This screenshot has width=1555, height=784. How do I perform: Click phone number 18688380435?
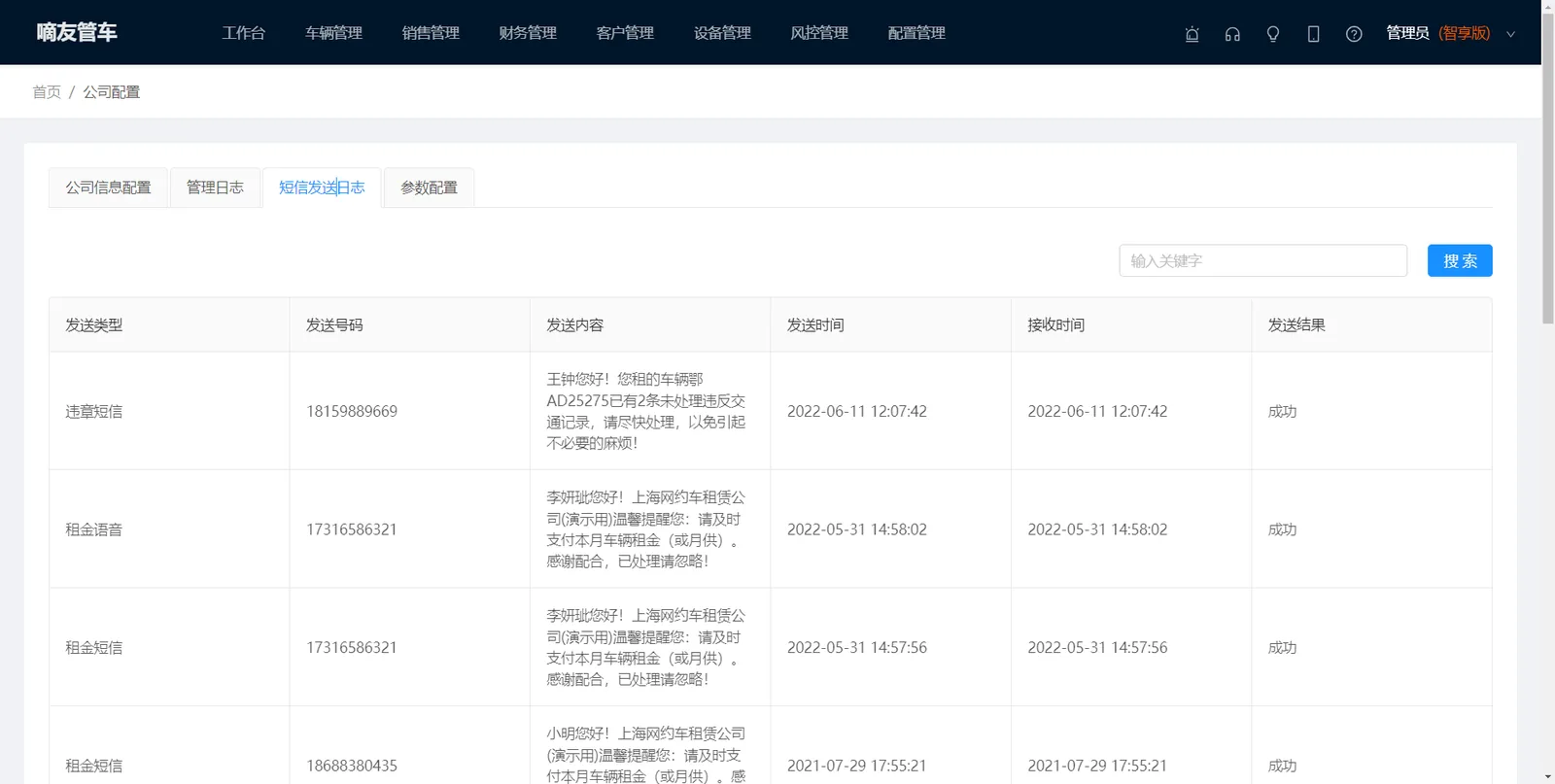[352, 766]
